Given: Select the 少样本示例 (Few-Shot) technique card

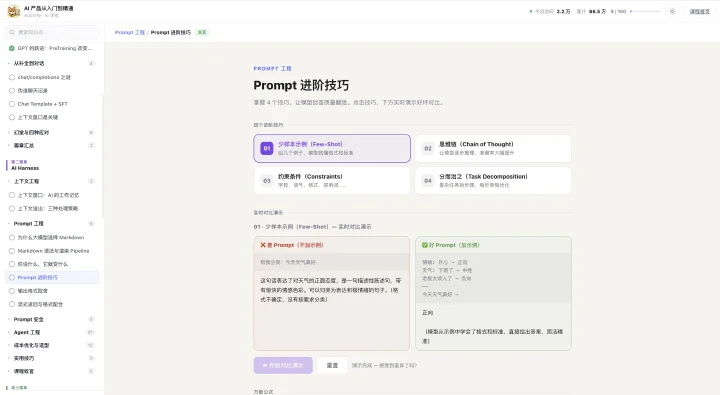Looking at the screenshot, I should pos(332,148).
